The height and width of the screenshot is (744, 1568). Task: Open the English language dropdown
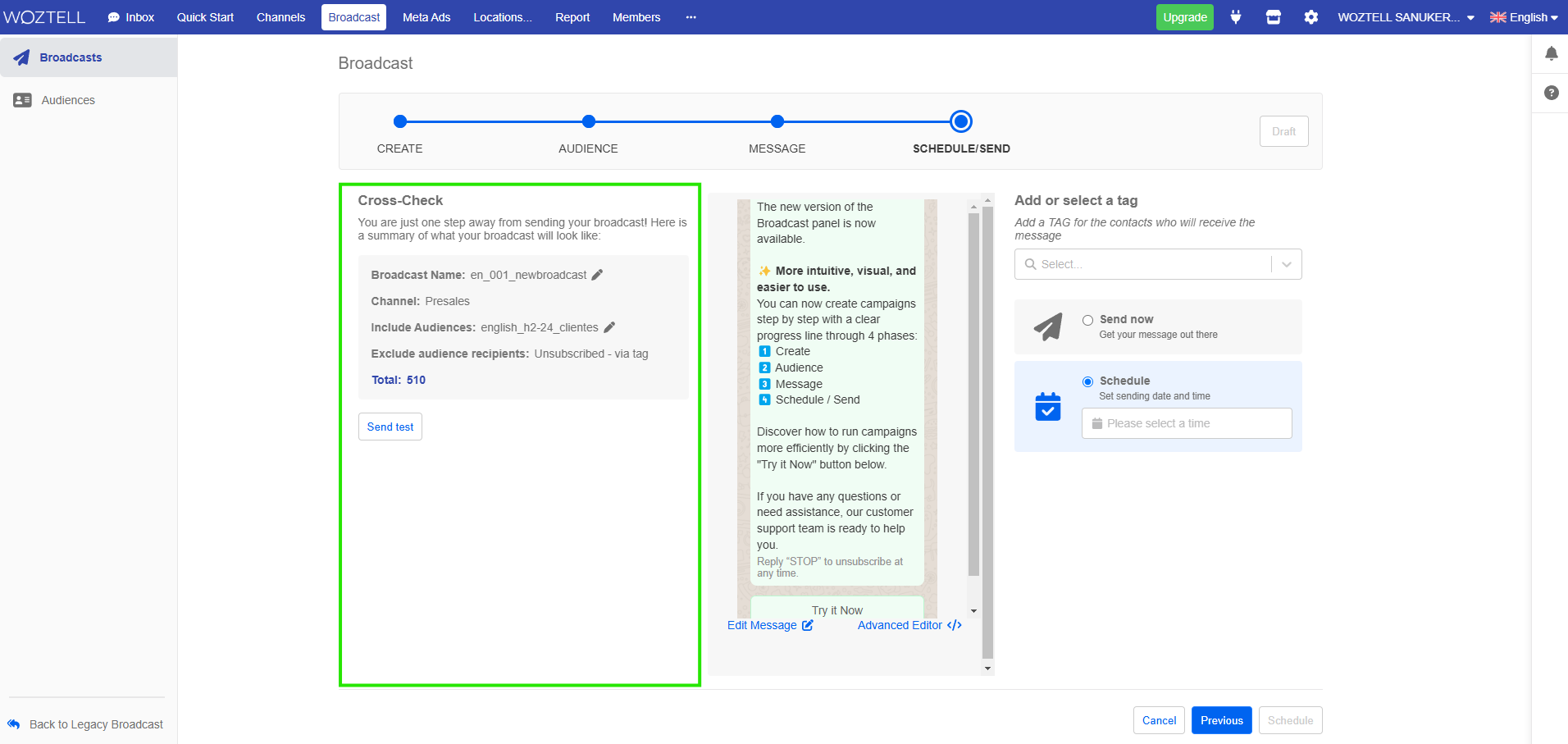(x=1524, y=17)
